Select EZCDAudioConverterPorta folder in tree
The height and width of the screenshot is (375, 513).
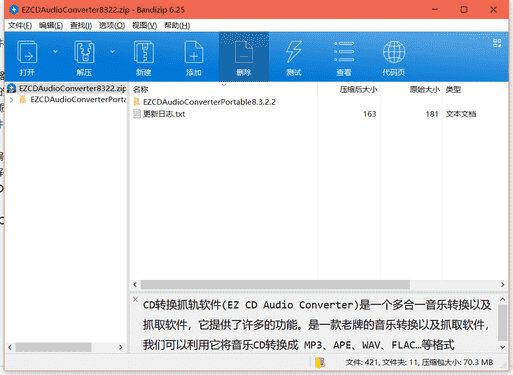(x=78, y=100)
